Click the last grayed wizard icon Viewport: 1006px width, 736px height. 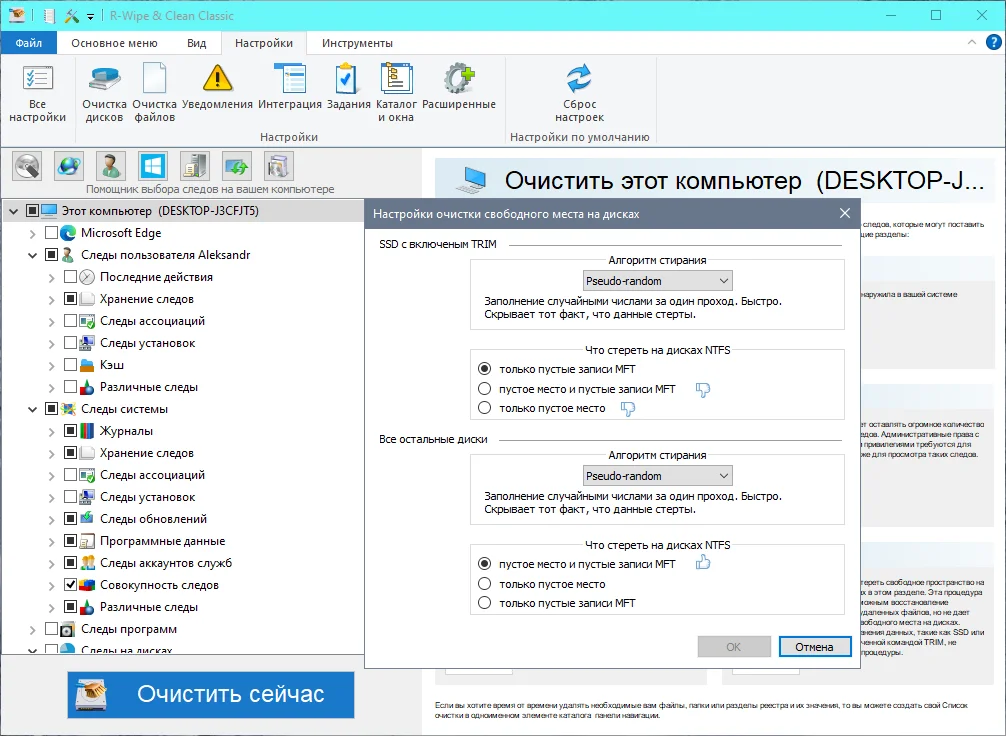[x=278, y=166]
